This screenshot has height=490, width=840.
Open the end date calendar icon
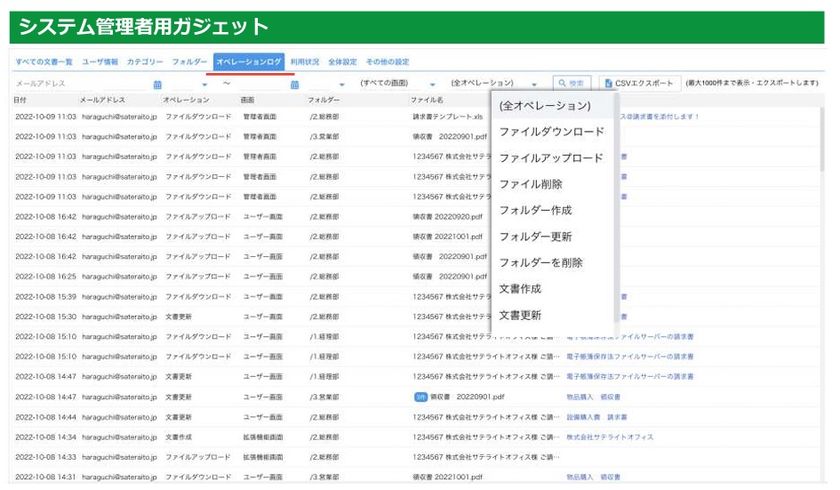pyautogui.click(x=295, y=84)
